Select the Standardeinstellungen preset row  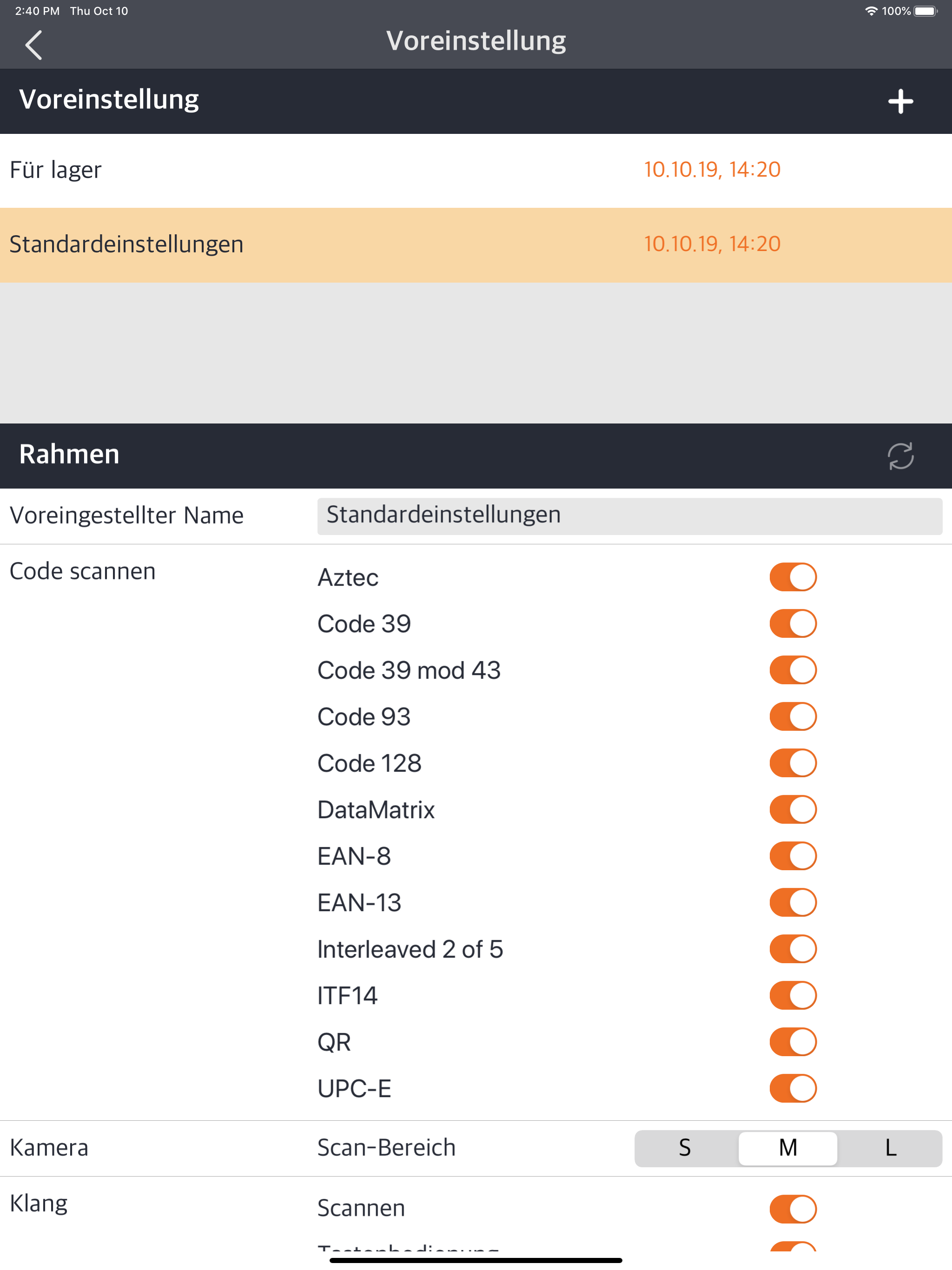tap(344, 245)
